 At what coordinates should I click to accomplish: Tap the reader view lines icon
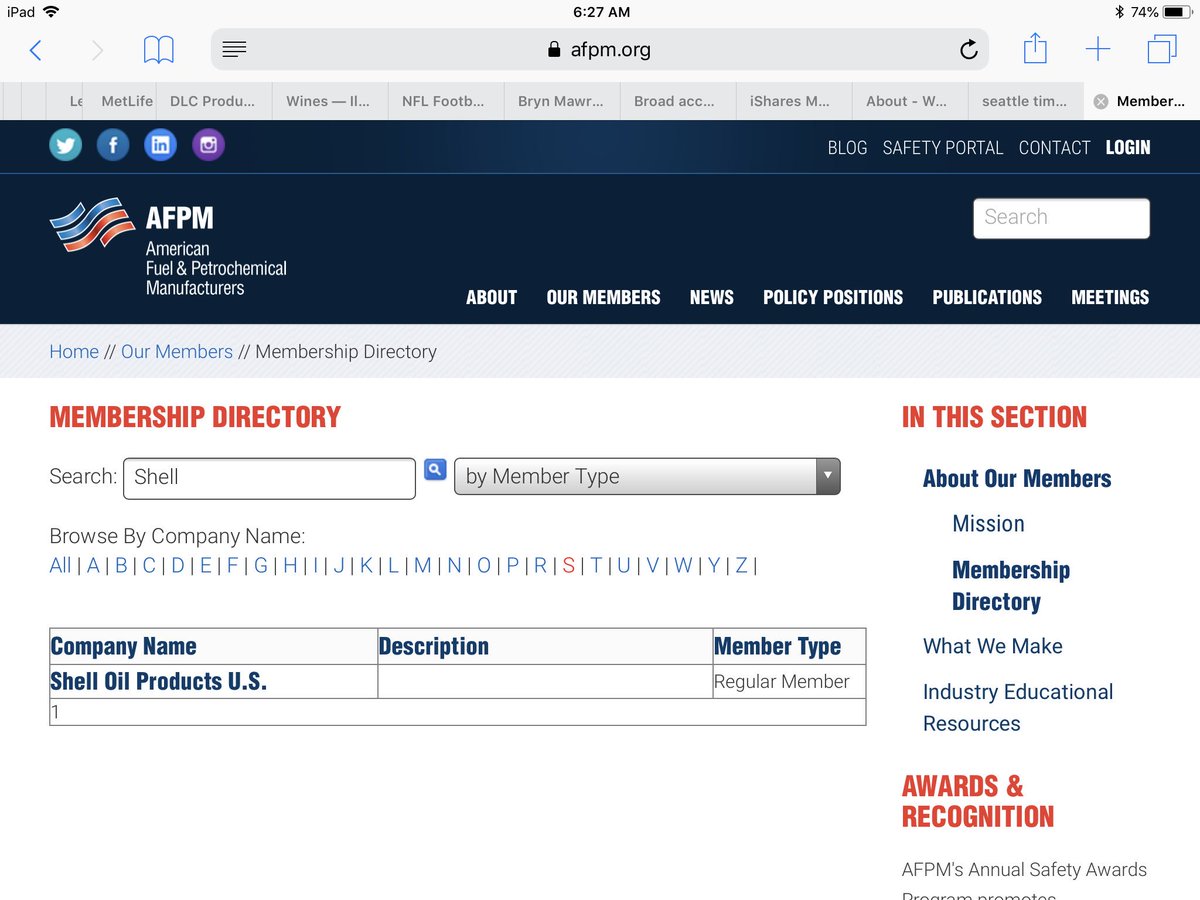(234, 49)
